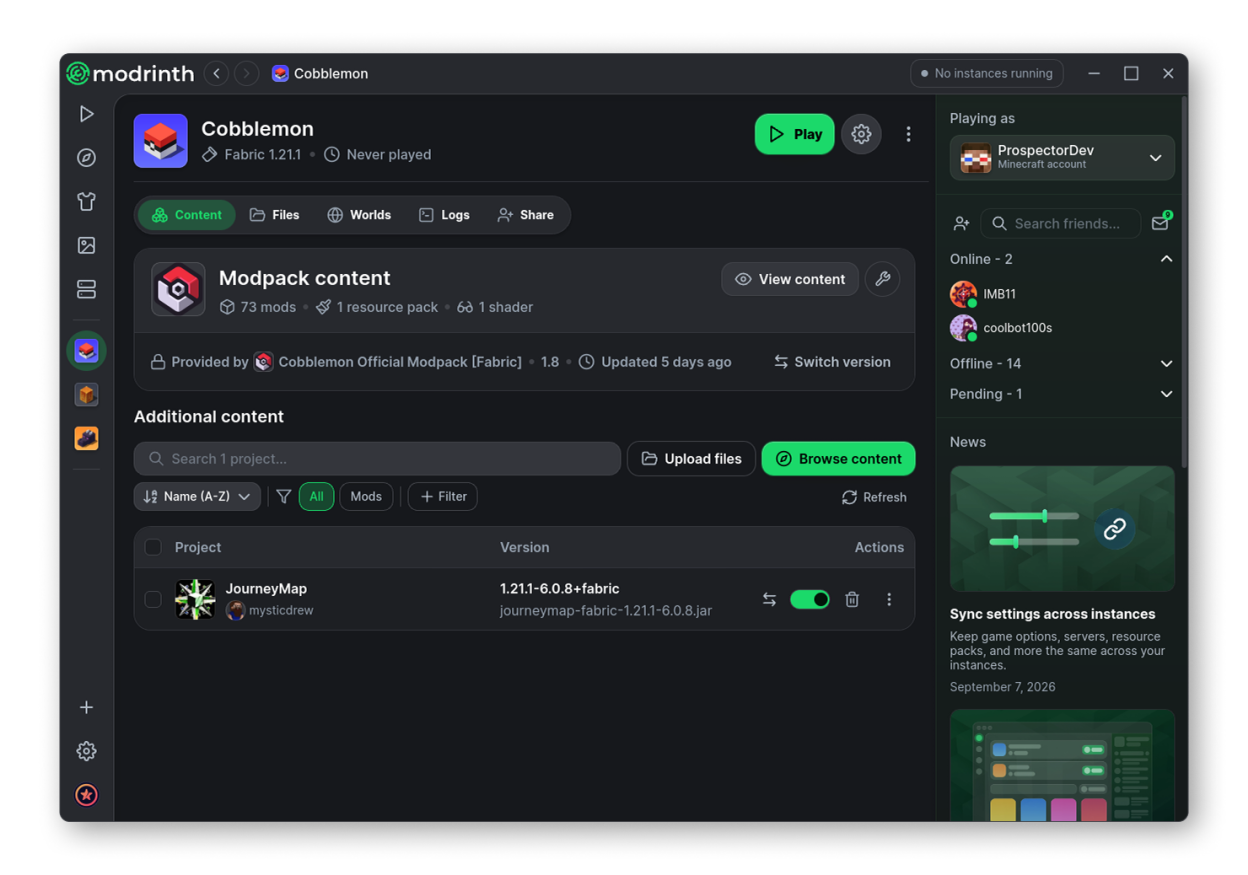Check the select-all Project checkbox
This screenshot has width=1248, height=875.
click(x=153, y=547)
